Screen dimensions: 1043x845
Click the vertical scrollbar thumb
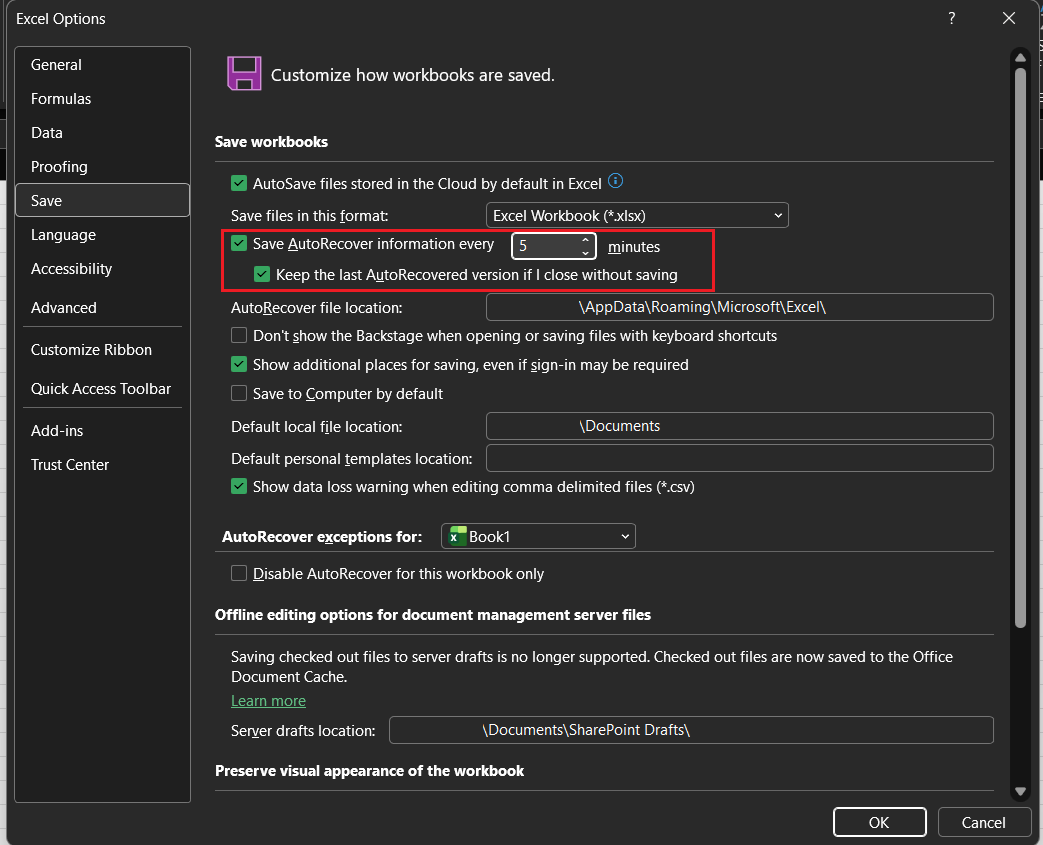[x=1020, y=347]
